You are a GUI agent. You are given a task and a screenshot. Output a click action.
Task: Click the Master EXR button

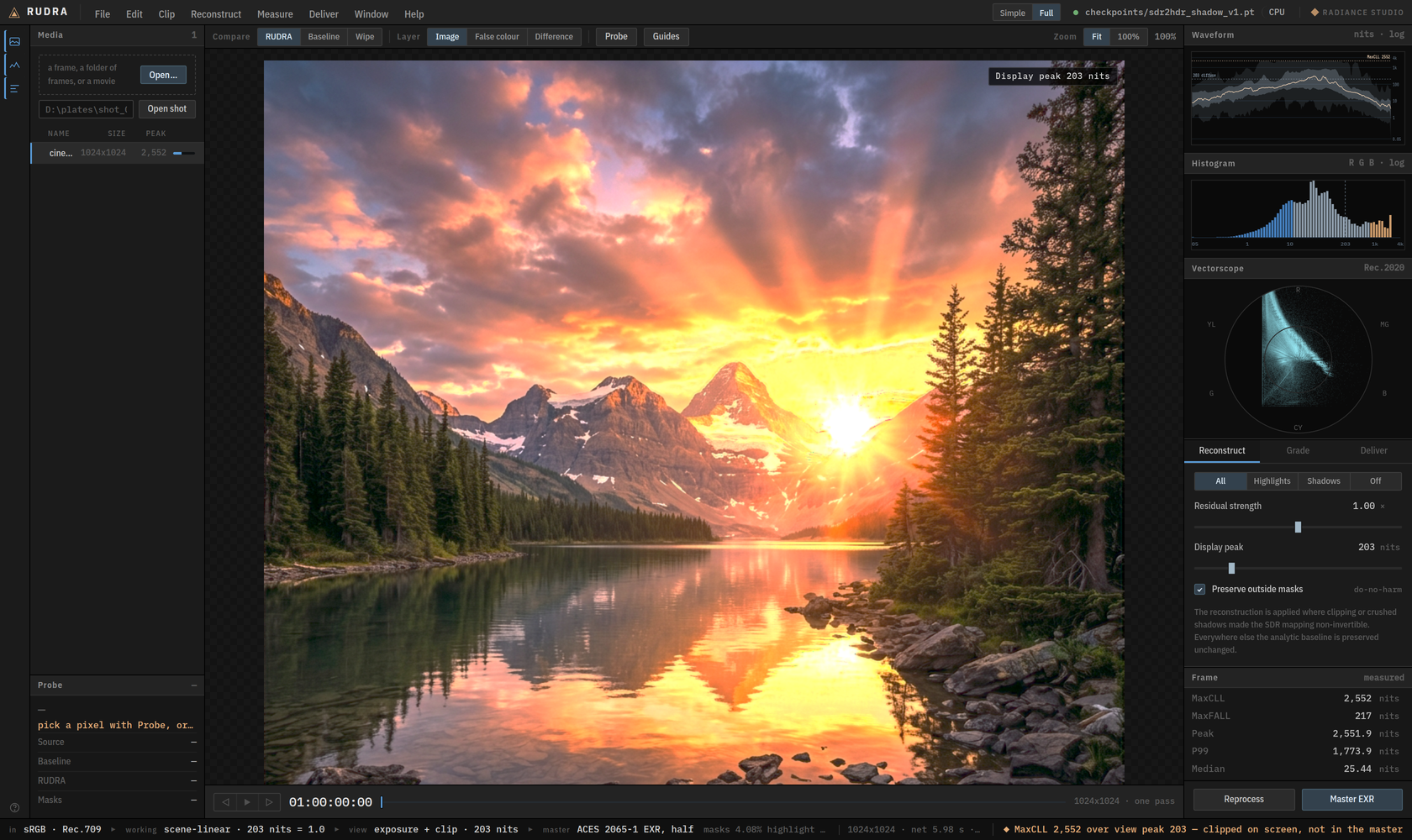pos(1351,800)
